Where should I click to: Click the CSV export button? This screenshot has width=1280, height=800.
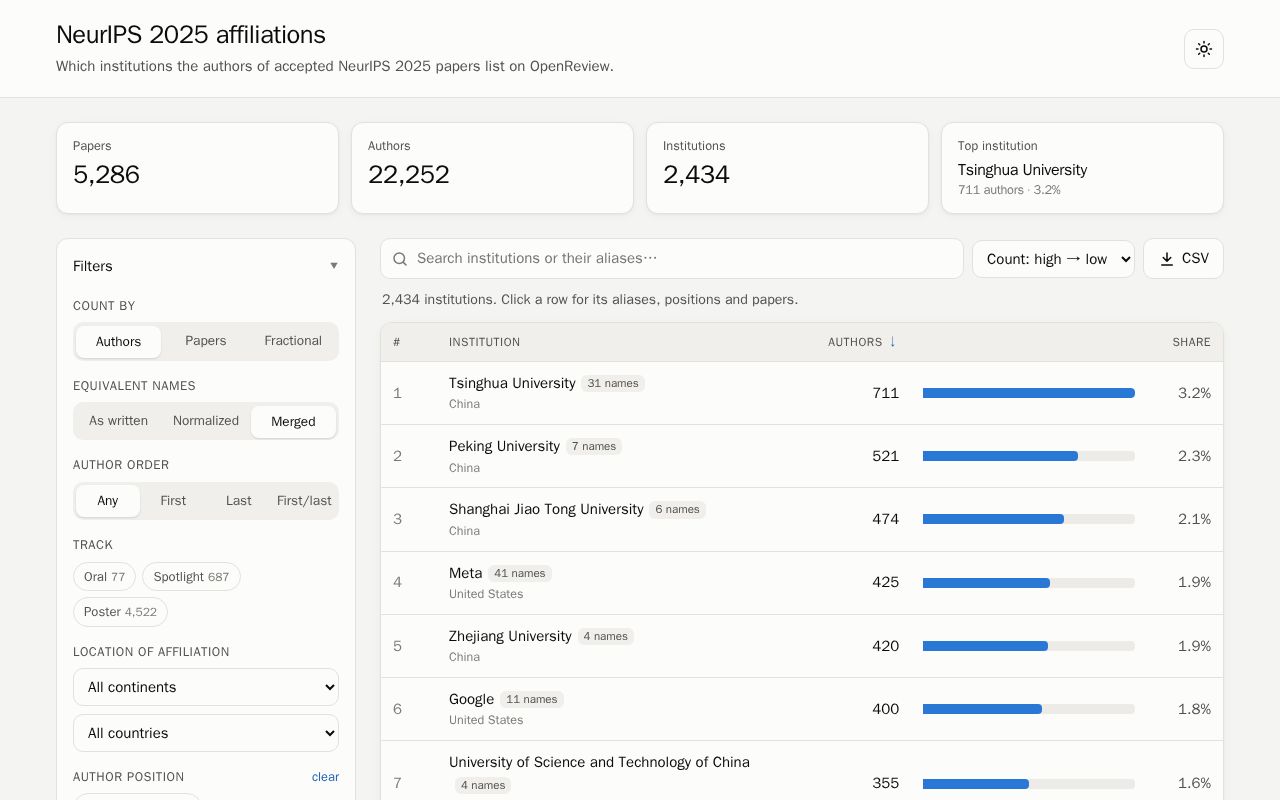point(1183,259)
